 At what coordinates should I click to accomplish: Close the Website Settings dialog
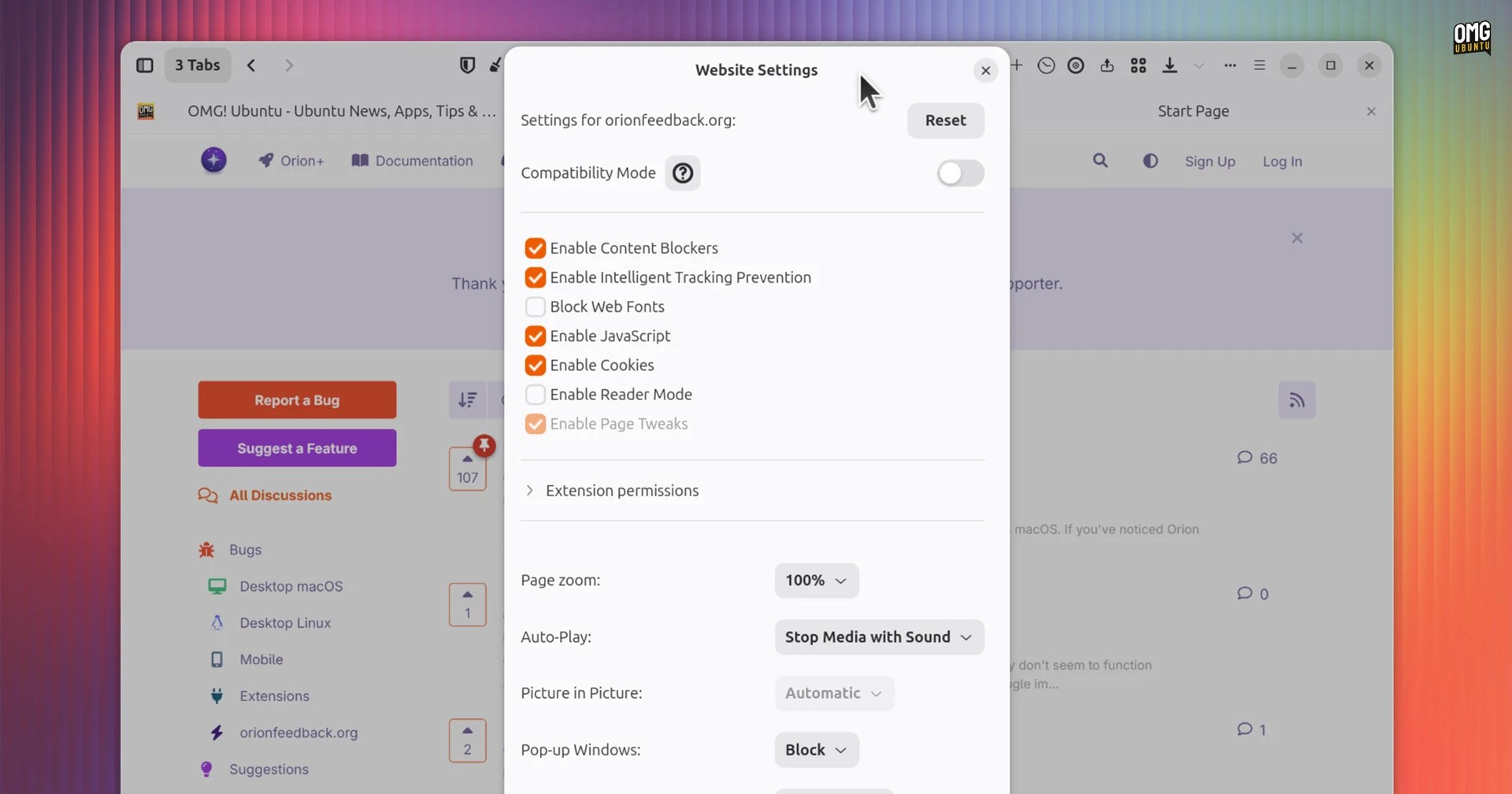[985, 70]
